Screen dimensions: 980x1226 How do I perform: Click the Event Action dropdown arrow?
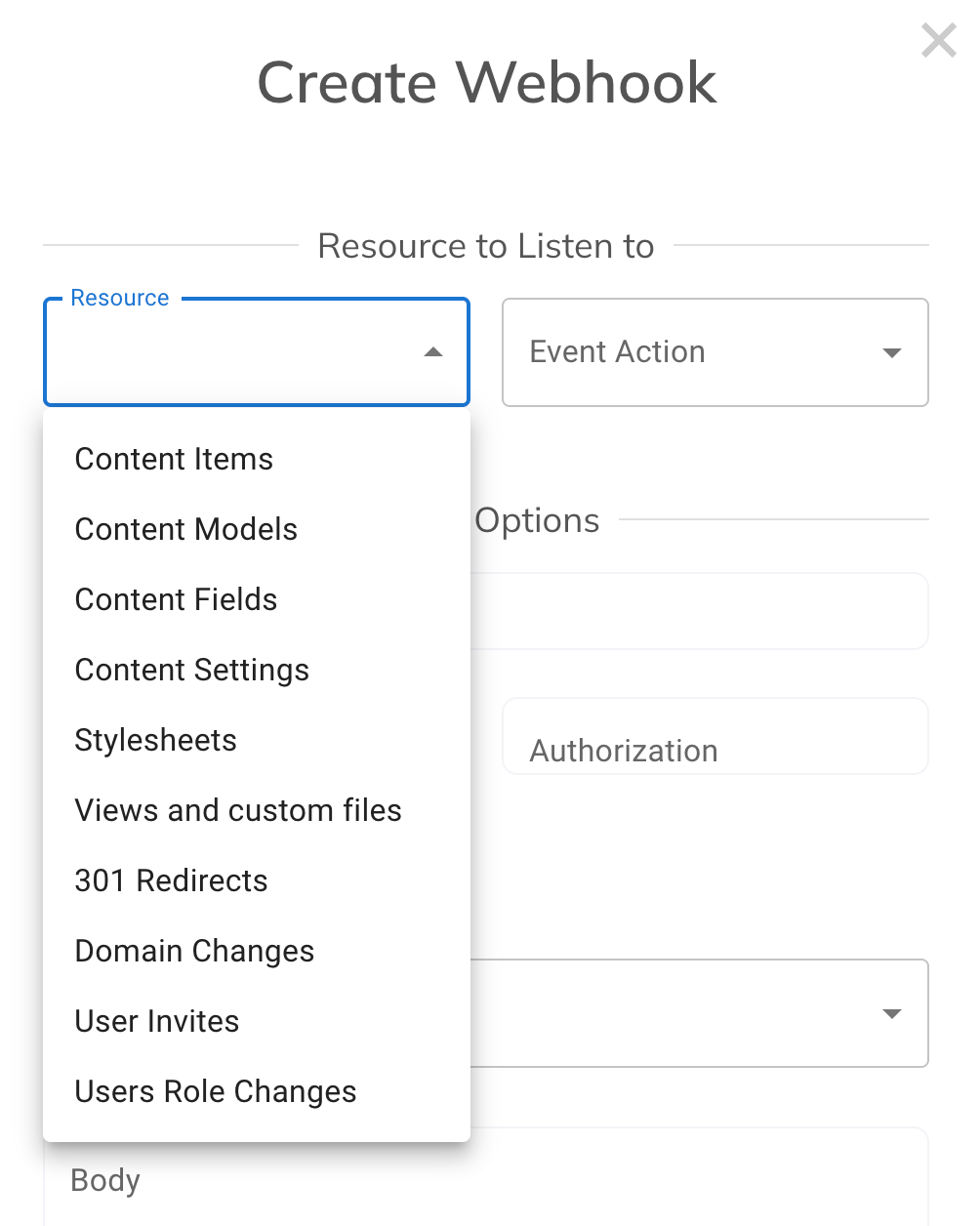[x=891, y=352]
